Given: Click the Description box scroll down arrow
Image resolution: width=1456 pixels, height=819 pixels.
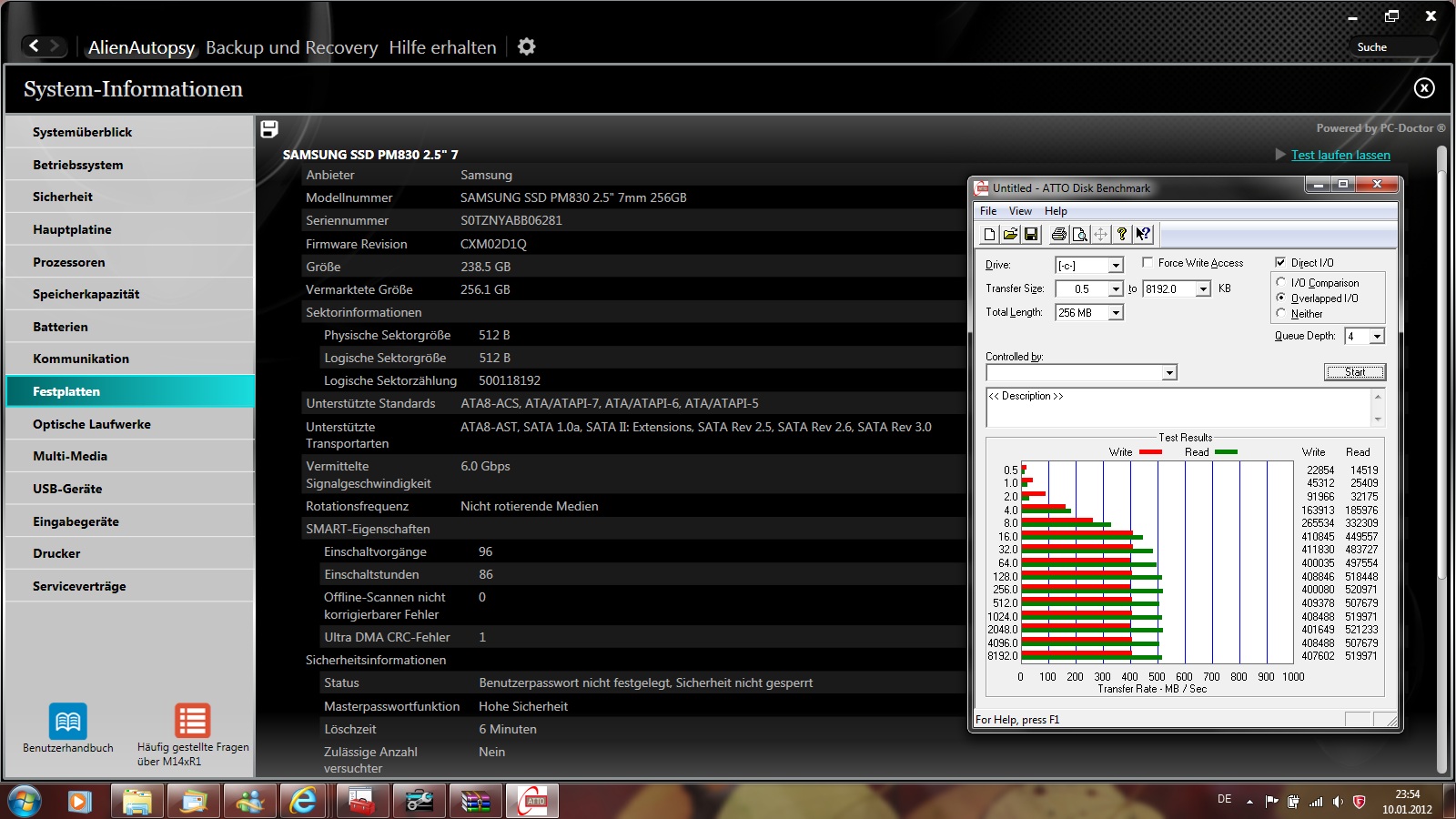Looking at the screenshot, I should tap(1378, 420).
